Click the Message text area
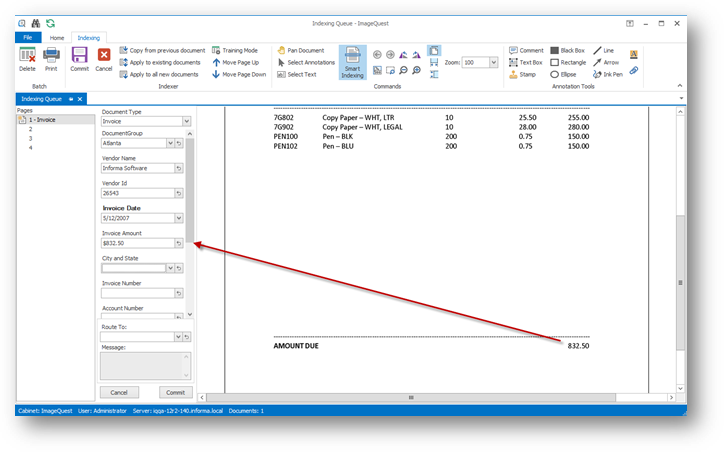This screenshot has height=452, width=724. [x=145, y=366]
